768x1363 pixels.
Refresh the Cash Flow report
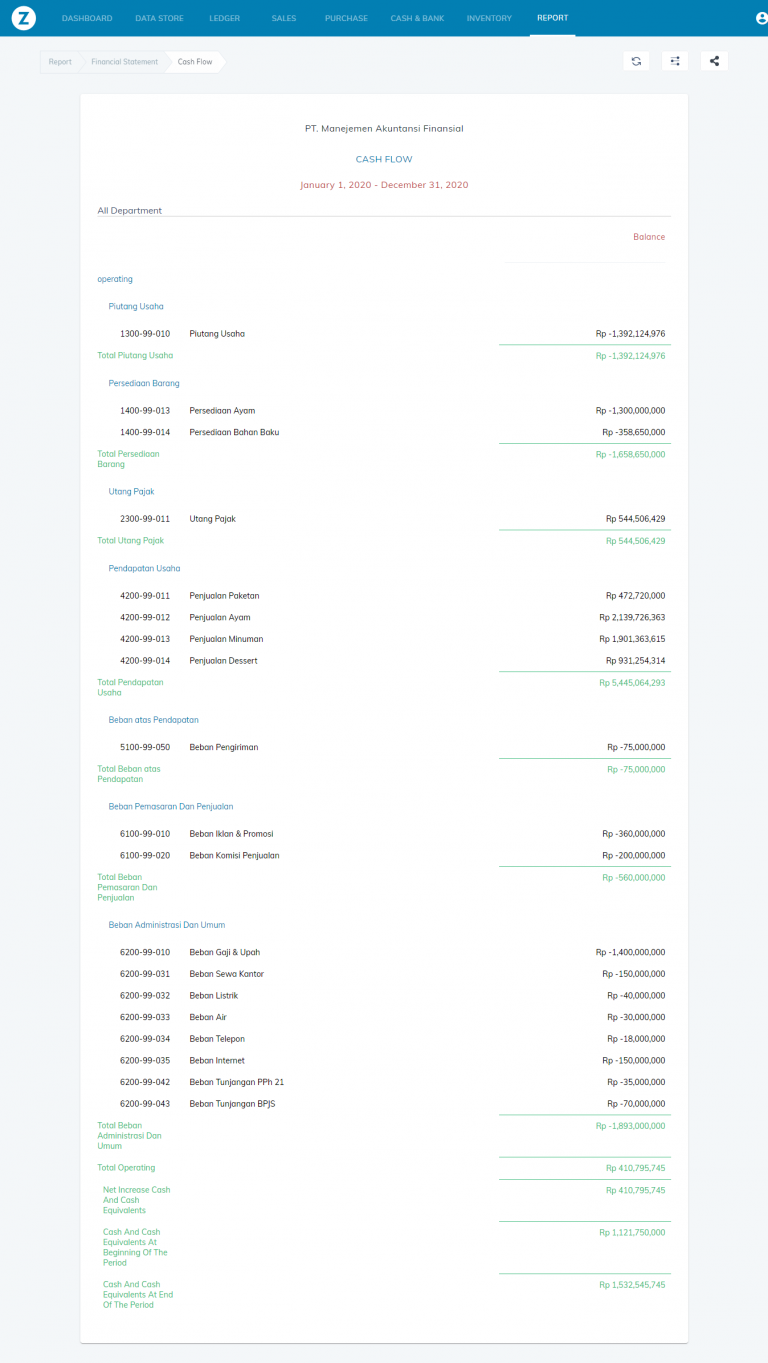pos(636,61)
